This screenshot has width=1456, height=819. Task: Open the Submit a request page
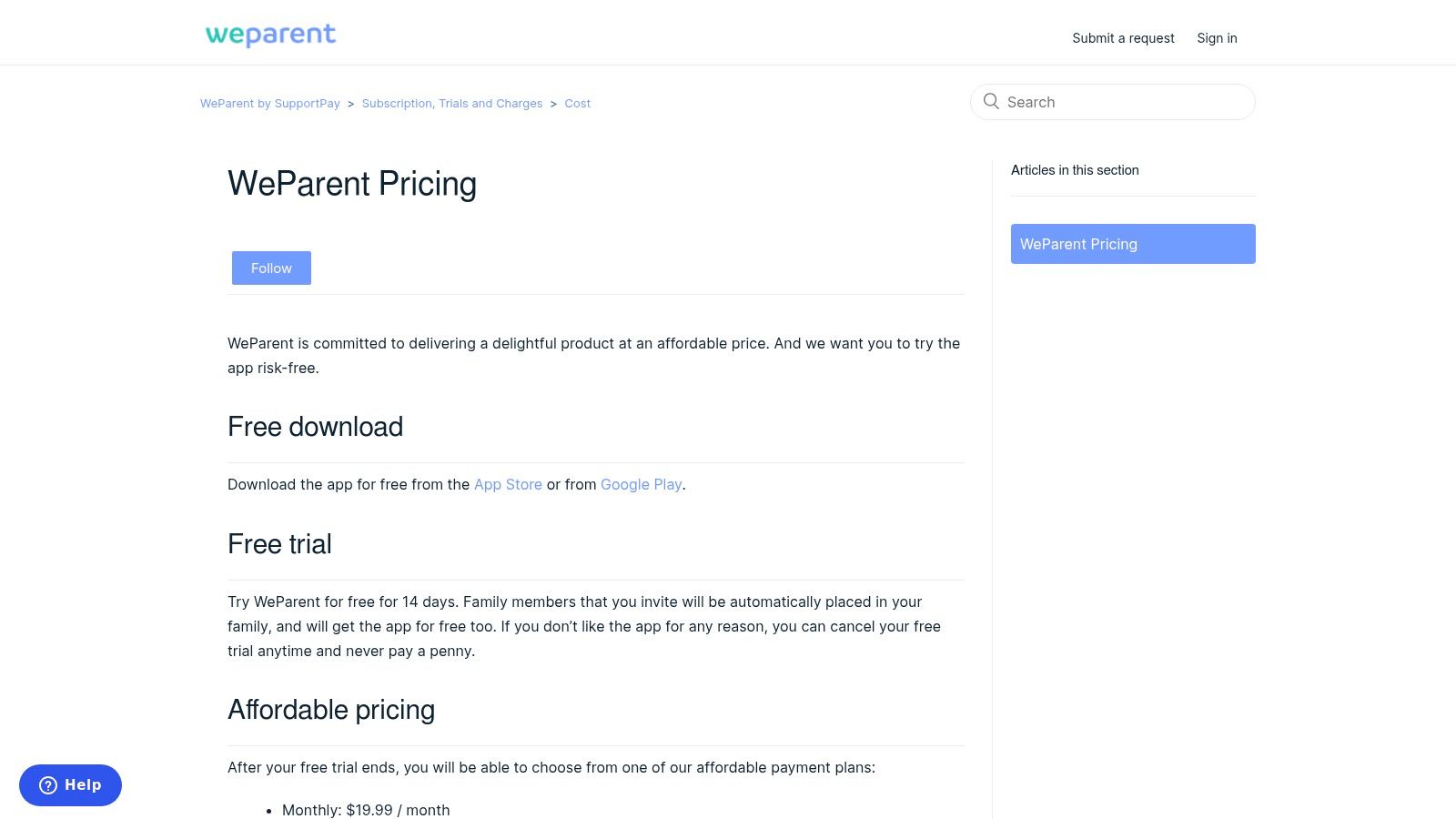1123,38
